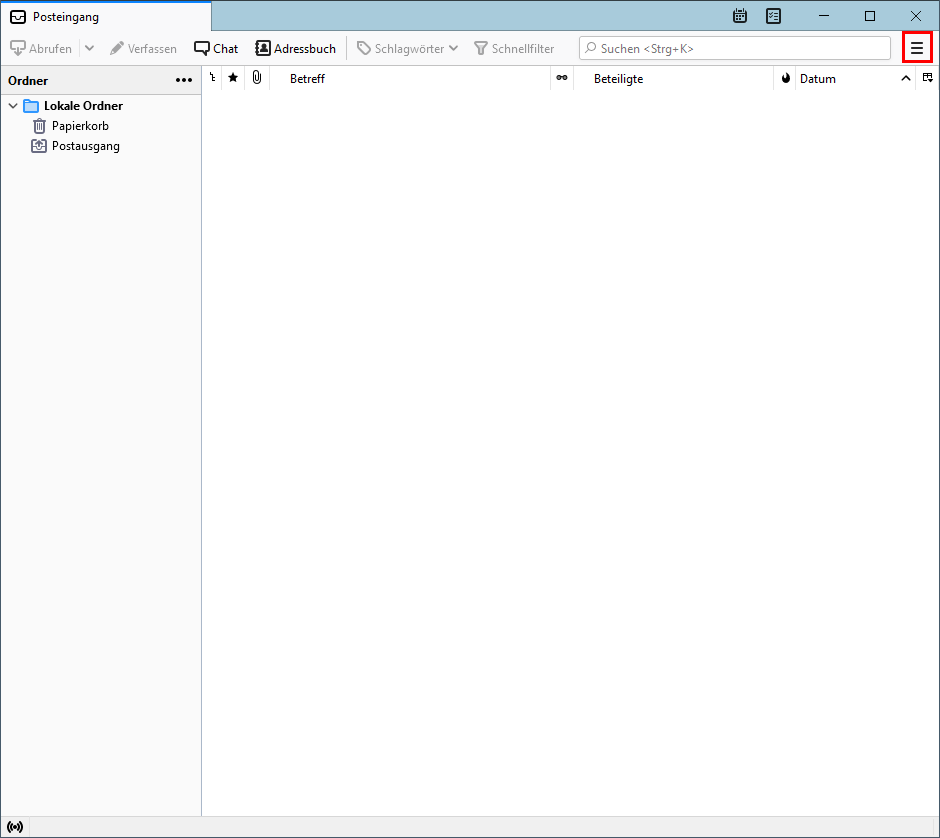Click the junk flame column header
The image size is (940, 838).
click(x=785, y=78)
